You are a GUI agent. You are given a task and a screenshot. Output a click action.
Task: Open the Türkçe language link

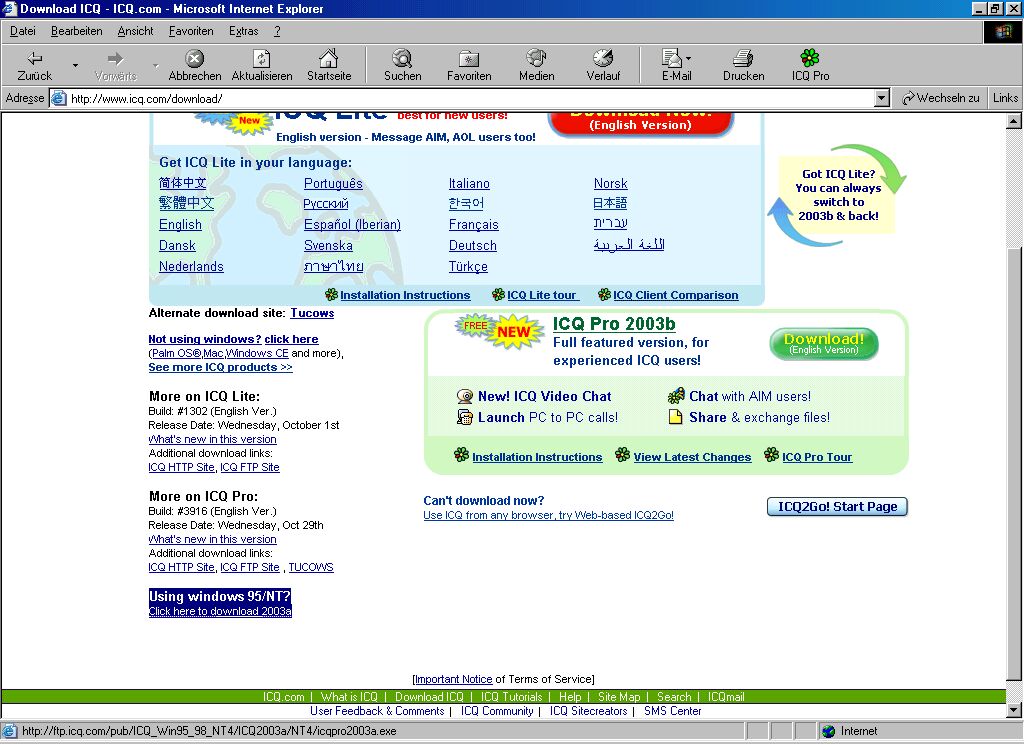(x=468, y=267)
